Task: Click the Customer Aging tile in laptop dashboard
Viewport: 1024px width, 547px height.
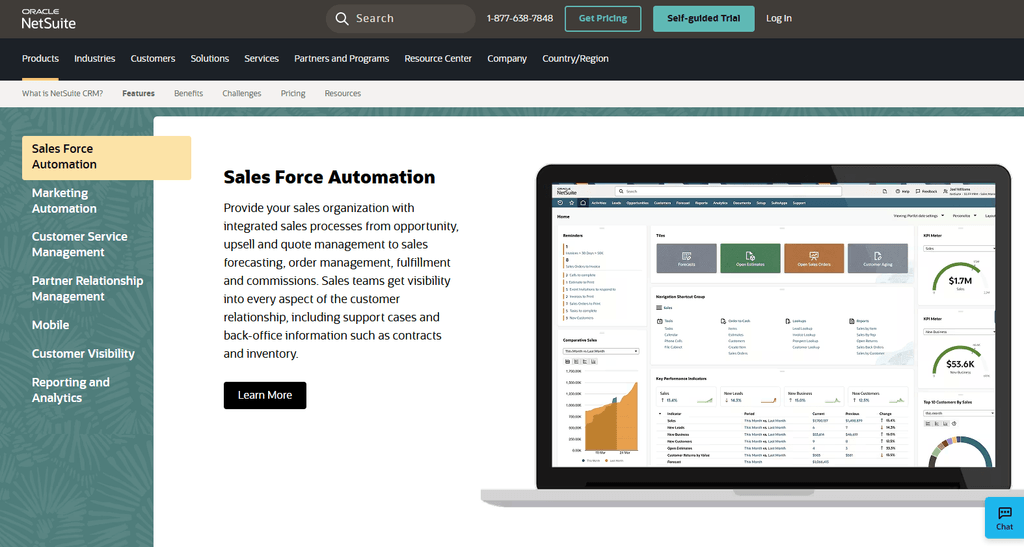Action: tap(878, 258)
